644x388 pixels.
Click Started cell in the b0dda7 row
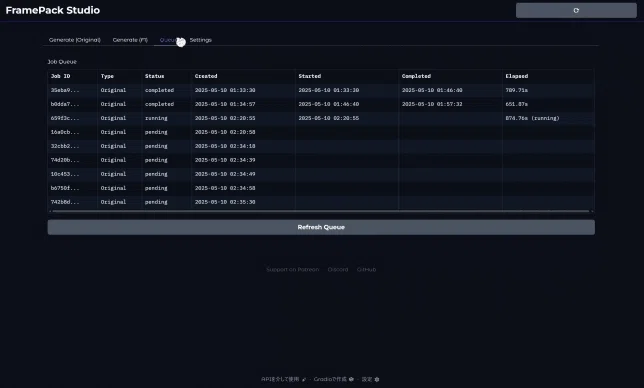[347, 104]
